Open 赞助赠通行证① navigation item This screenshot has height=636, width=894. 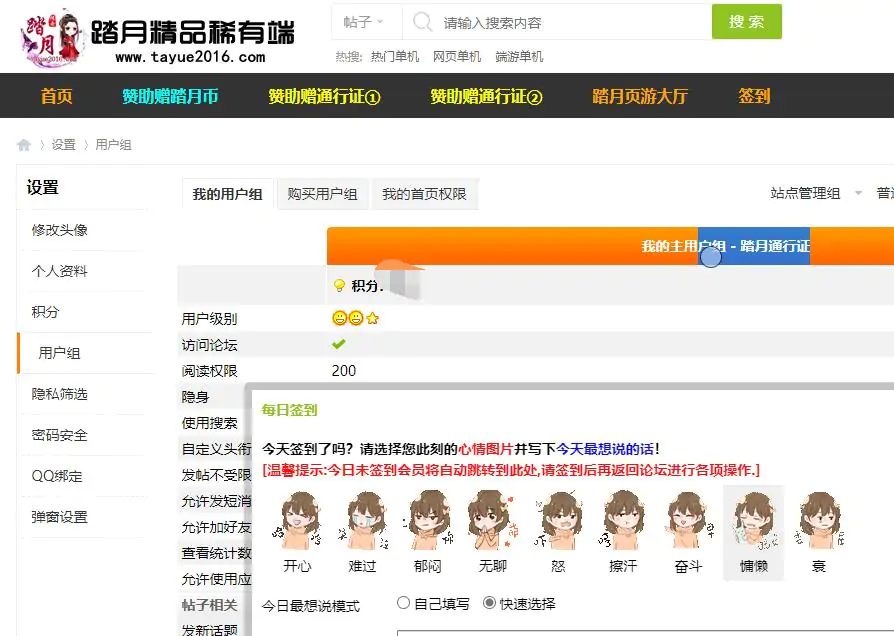(324, 96)
